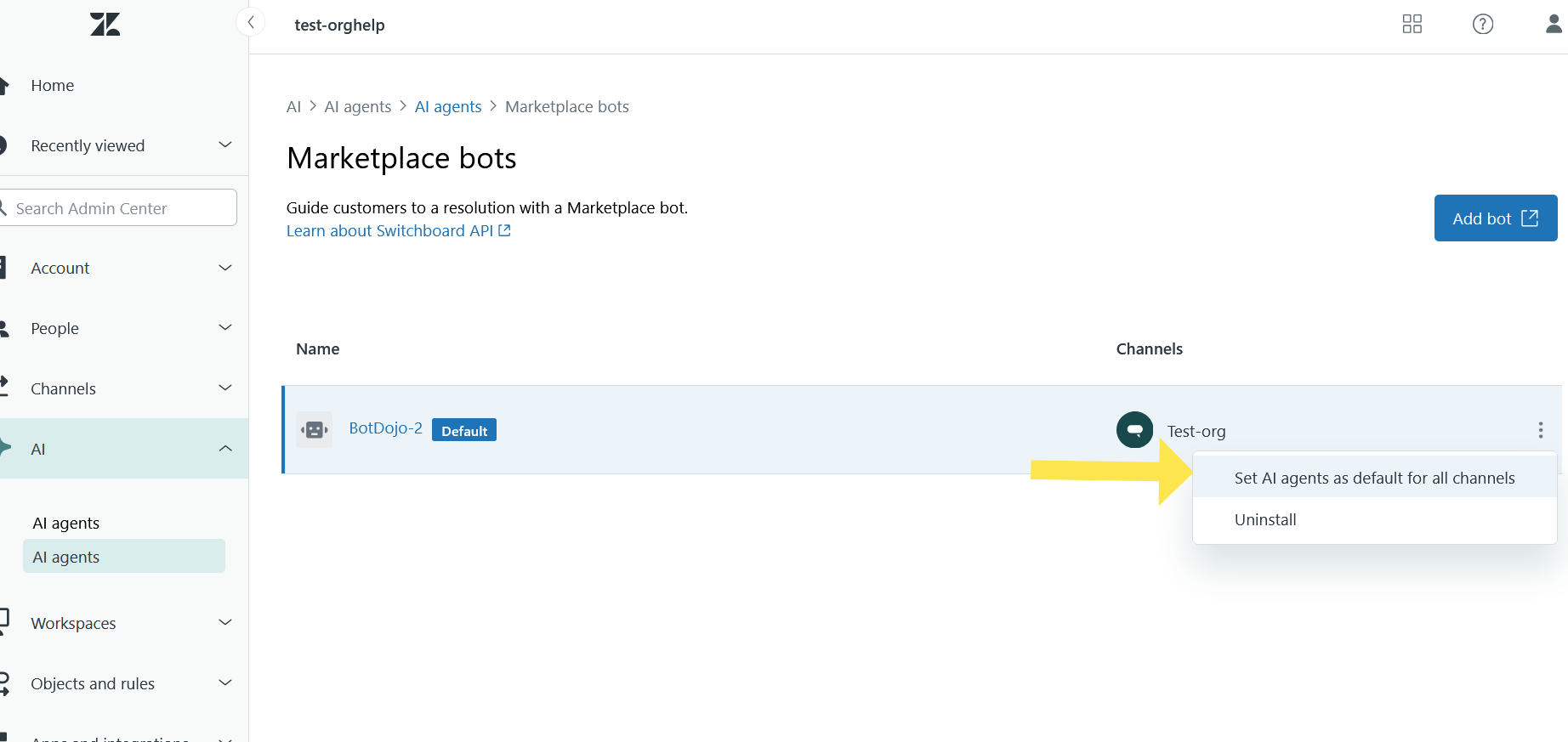This screenshot has width=1568, height=742.
Task: Open the user profile icon
Action: point(1554,24)
